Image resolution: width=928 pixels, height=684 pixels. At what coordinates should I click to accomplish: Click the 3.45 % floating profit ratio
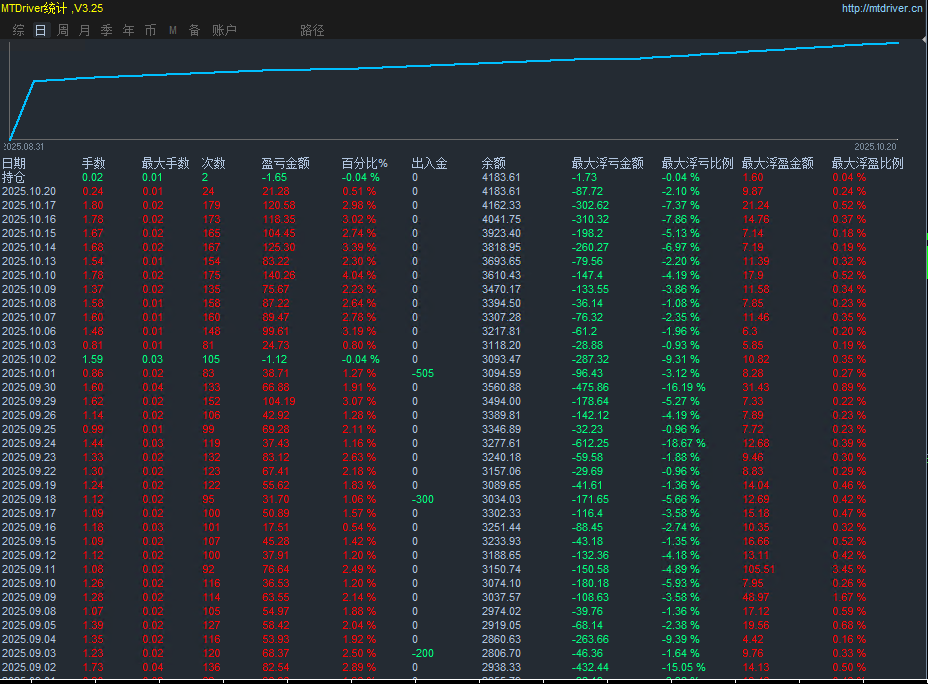tap(849, 569)
